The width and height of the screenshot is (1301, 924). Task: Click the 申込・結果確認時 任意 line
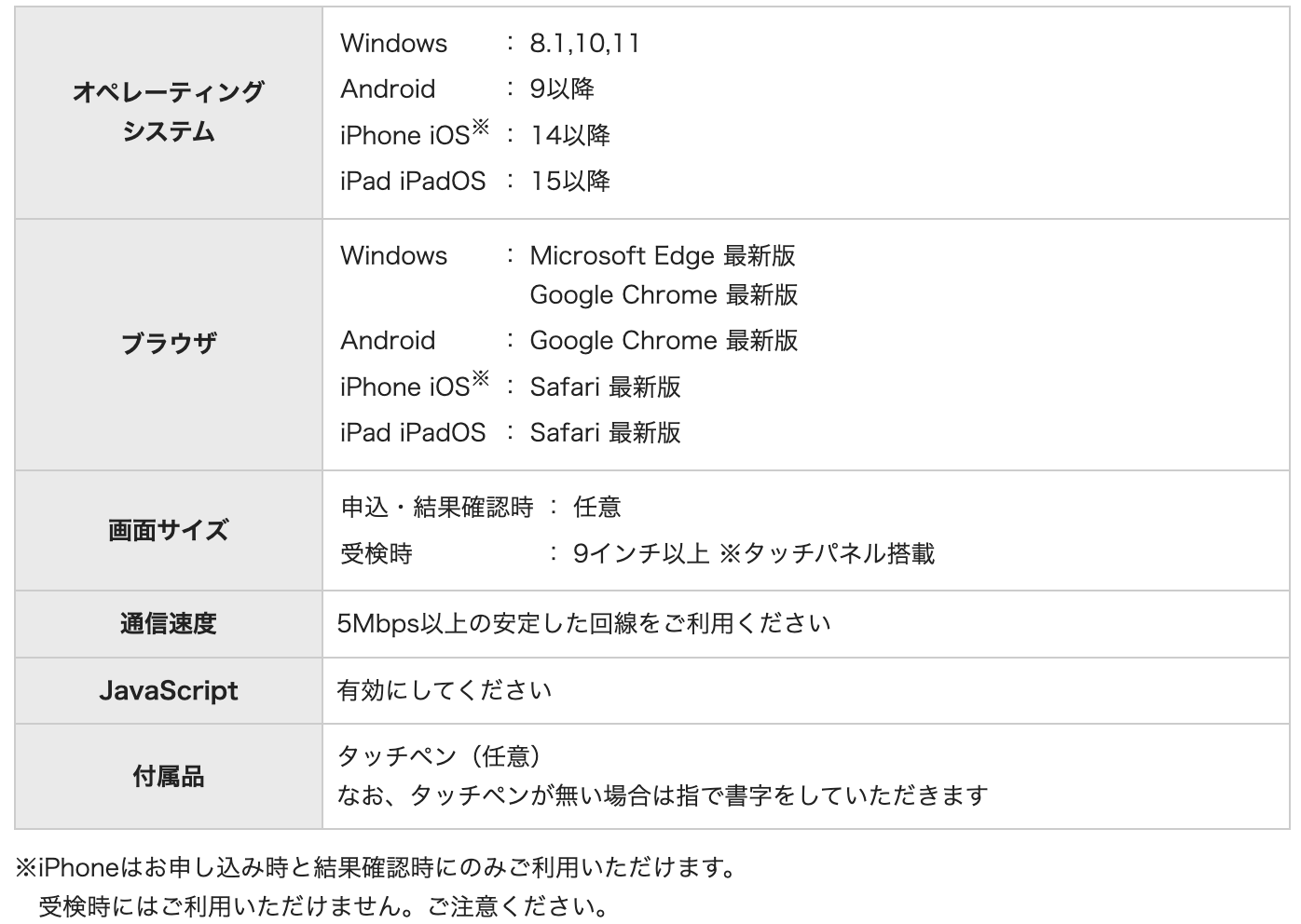pyautogui.click(x=481, y=508)
